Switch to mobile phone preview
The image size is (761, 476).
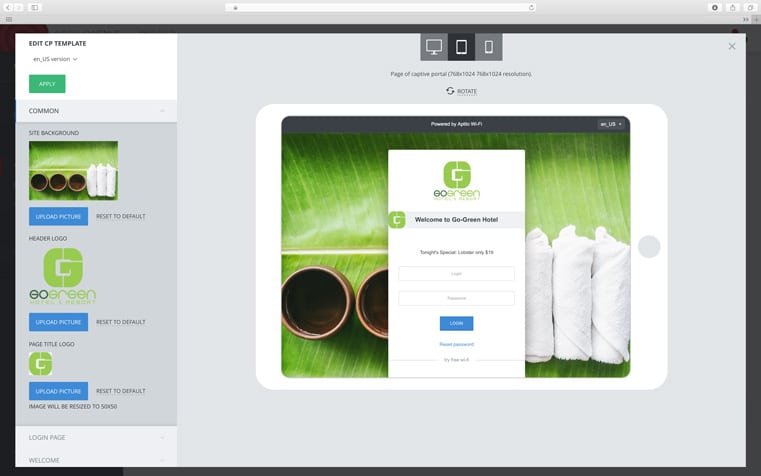(x=489, y=47)
